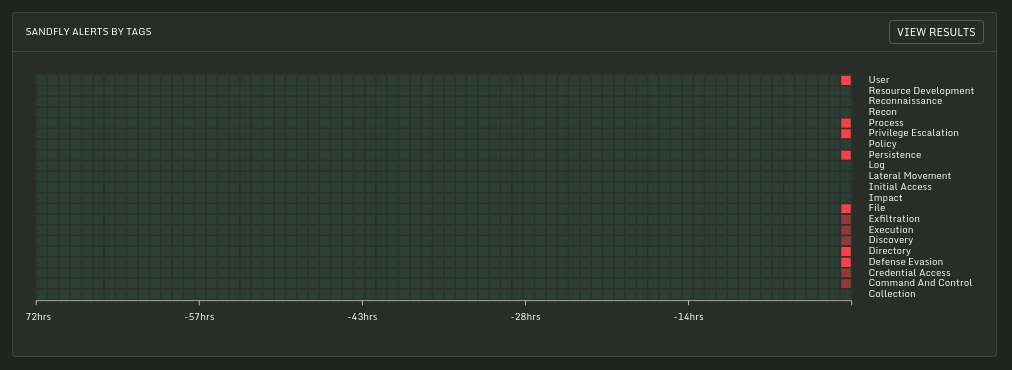Click the "72hrs" time axis label
Image resolution: width=1012 pixels, height=370 pixels.
pyautogui.click(x=38, y=317)
